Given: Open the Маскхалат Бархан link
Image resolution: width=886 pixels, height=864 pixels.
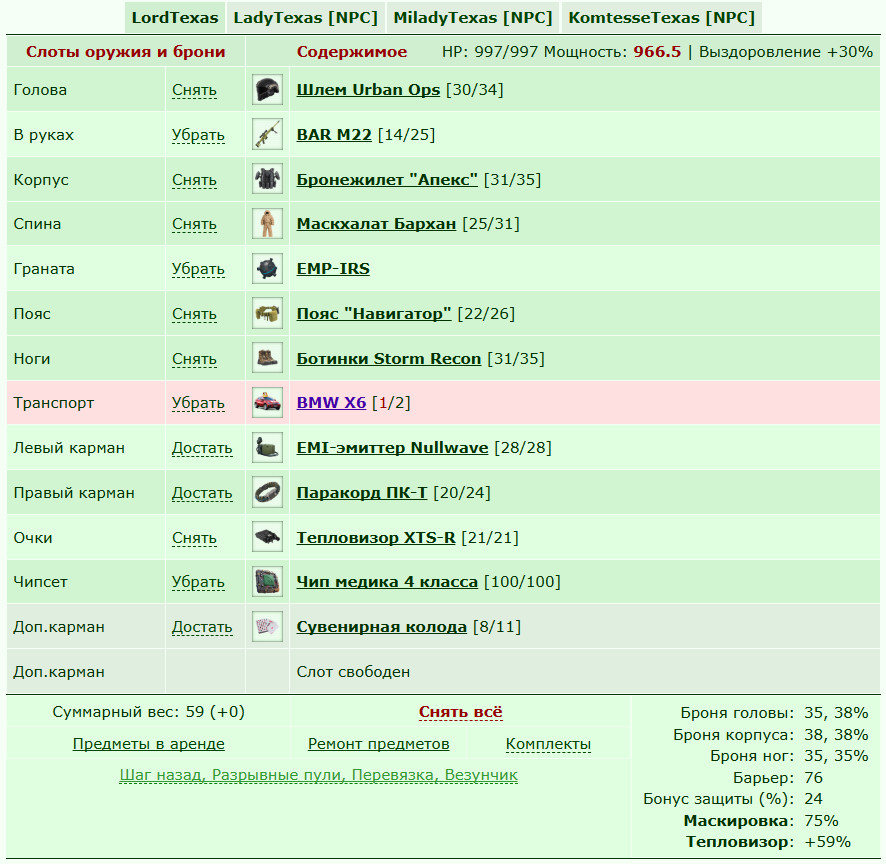Looking at the screenshot, I should [x=376, y=224].
